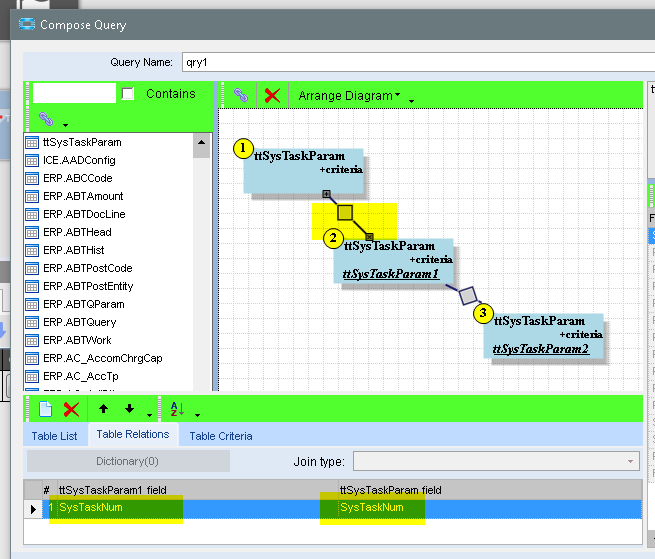Click the ttSysTaskParam1 alias diagram box

393,261
